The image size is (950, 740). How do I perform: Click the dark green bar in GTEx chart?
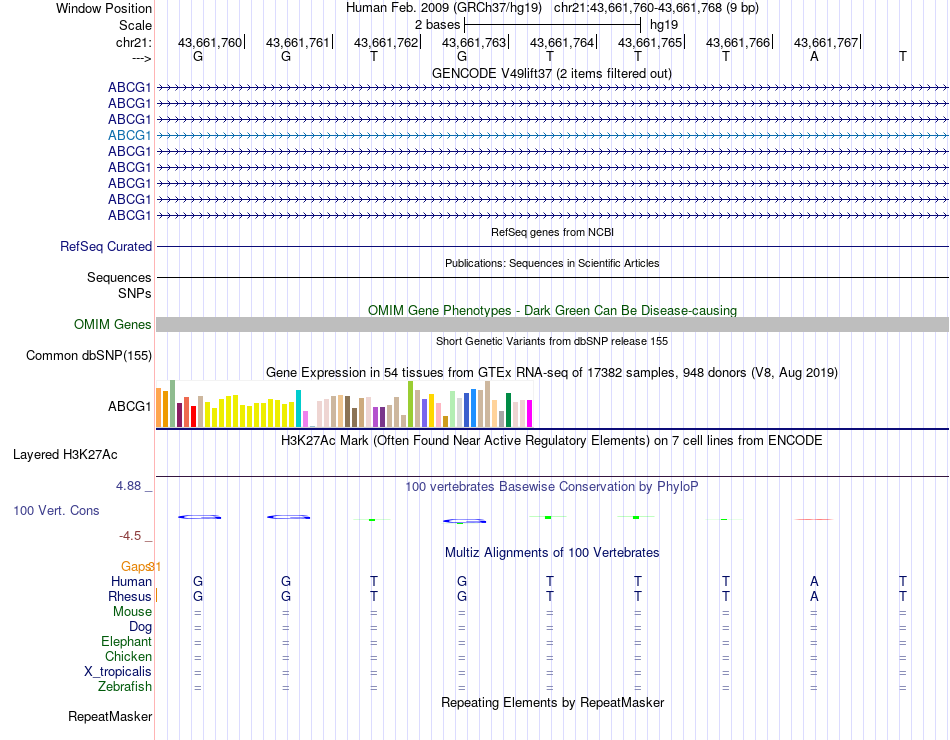pos(508,410)
